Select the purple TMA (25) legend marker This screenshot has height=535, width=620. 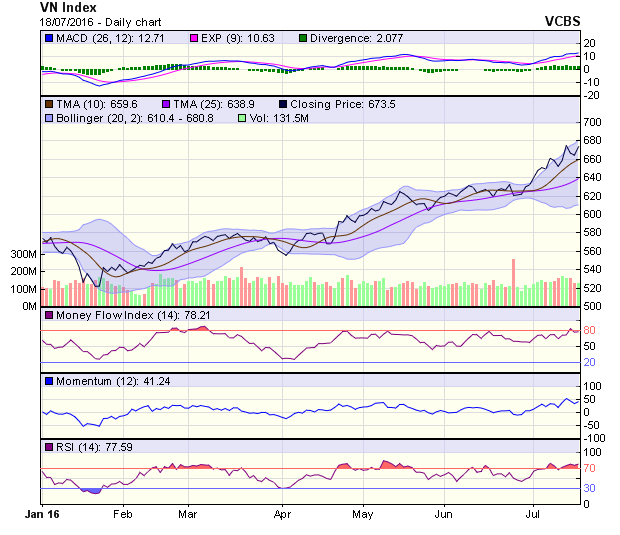[167, 103]
